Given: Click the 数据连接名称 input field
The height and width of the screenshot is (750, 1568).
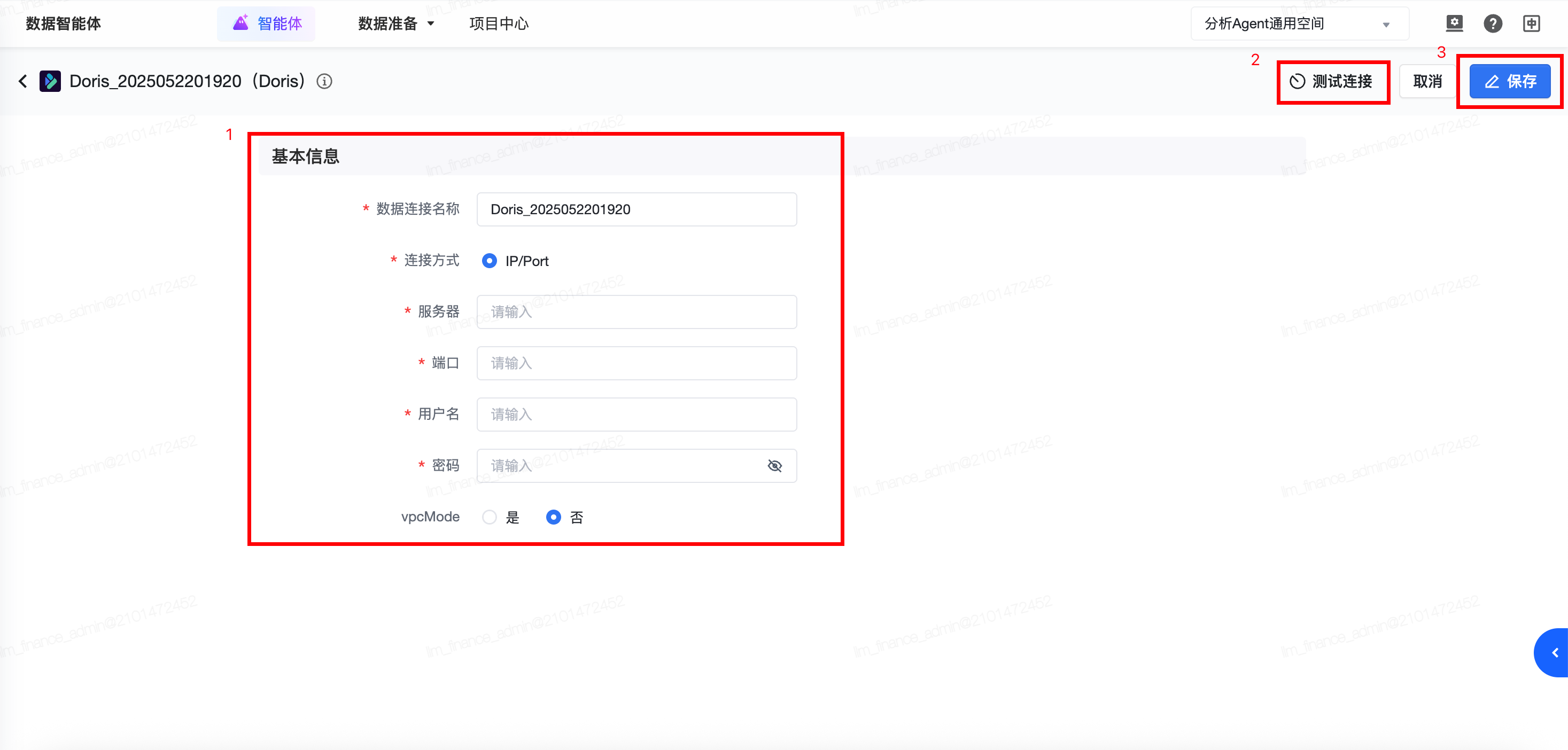Looking at the screenshot, I should tap(636, 209).
